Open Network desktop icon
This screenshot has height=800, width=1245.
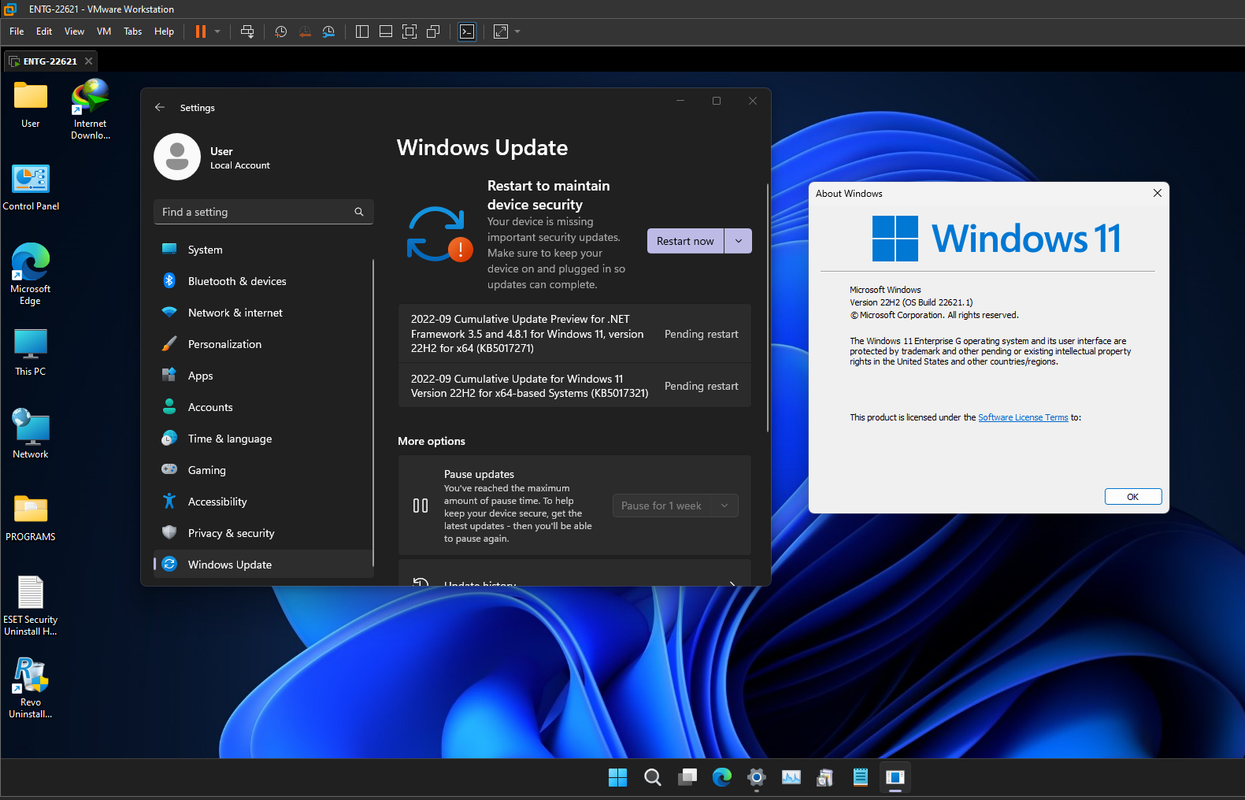pos(30,435)
